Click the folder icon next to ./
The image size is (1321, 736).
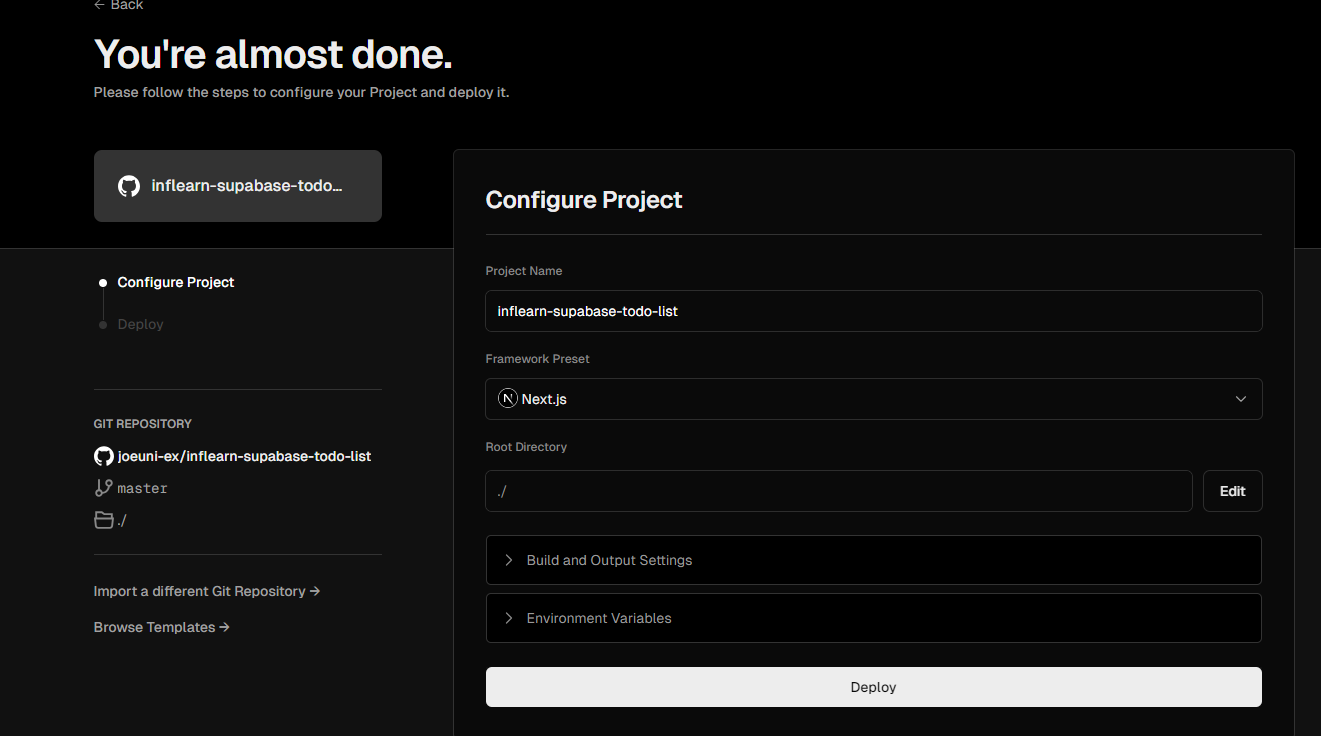tap(103, 520)
